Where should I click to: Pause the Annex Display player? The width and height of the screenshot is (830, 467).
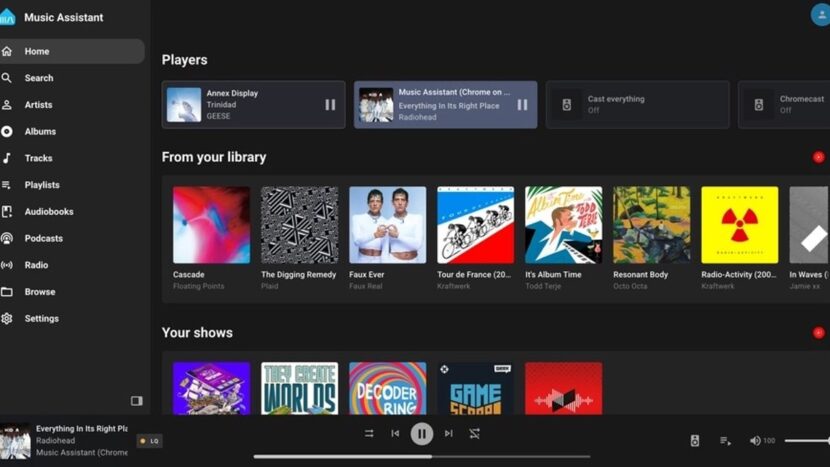(x=330, y=105)
